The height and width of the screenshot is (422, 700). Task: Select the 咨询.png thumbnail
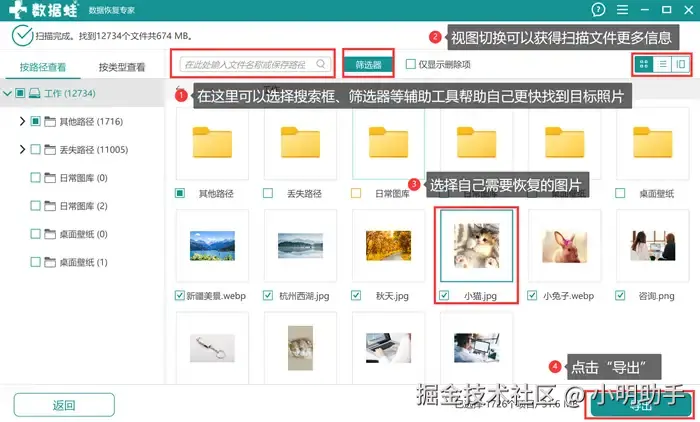[x=653, y=246]
